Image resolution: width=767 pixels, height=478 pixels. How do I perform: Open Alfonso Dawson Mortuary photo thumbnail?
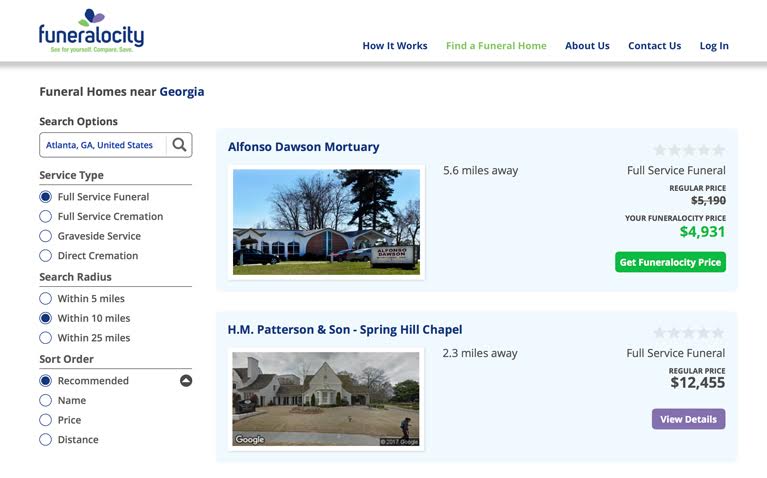click(x=326, y=222)
